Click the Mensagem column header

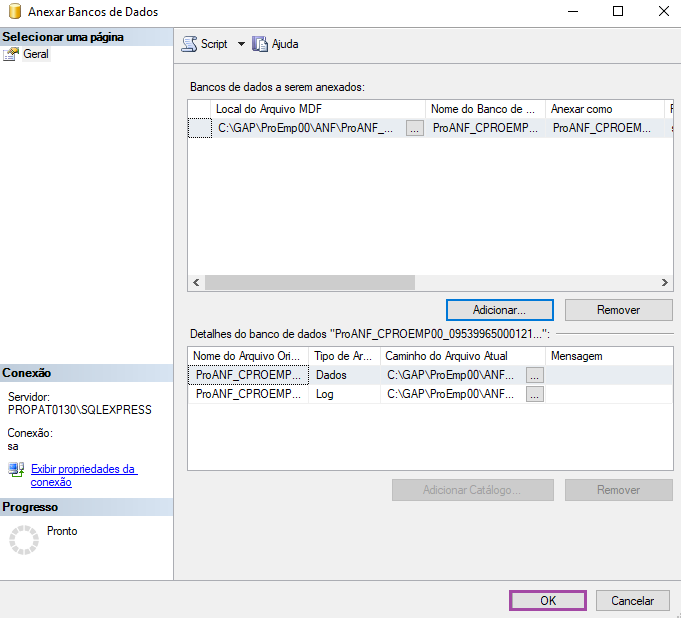[609, 356]
